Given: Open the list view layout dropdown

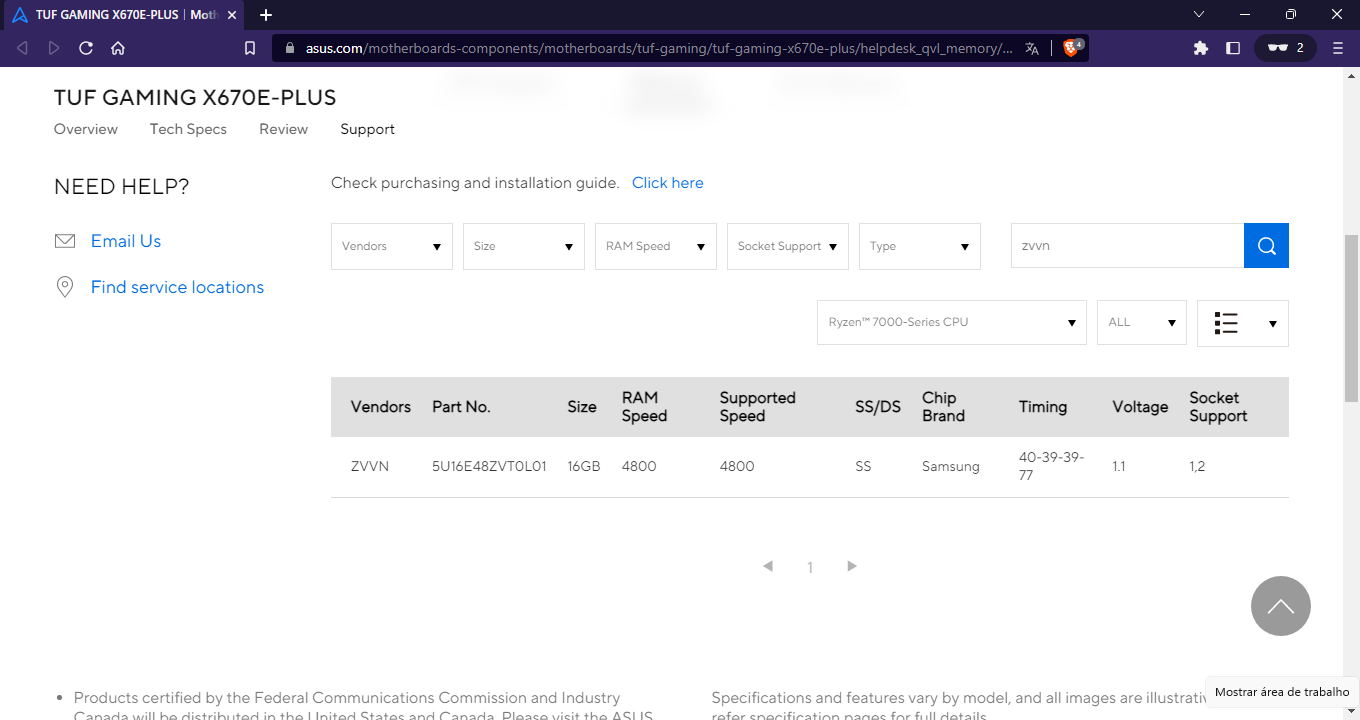Looking at the screenshot, I should coord(1243,323).
